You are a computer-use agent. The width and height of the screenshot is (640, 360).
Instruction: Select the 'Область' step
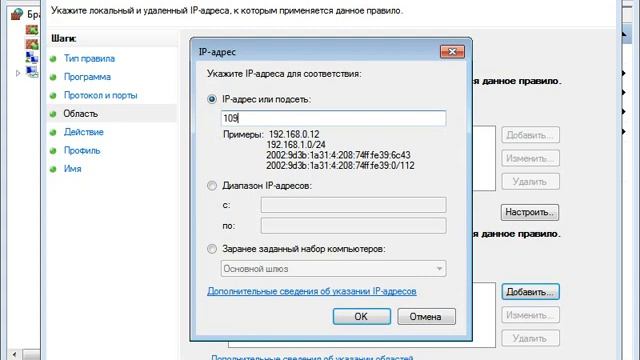[80, 113]
